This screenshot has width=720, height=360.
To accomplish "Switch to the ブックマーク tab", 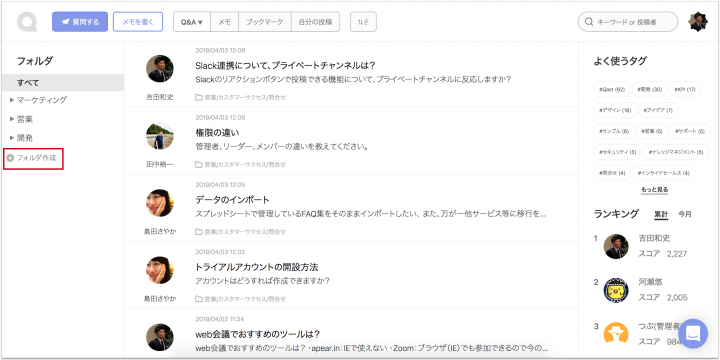I will 265,22.
